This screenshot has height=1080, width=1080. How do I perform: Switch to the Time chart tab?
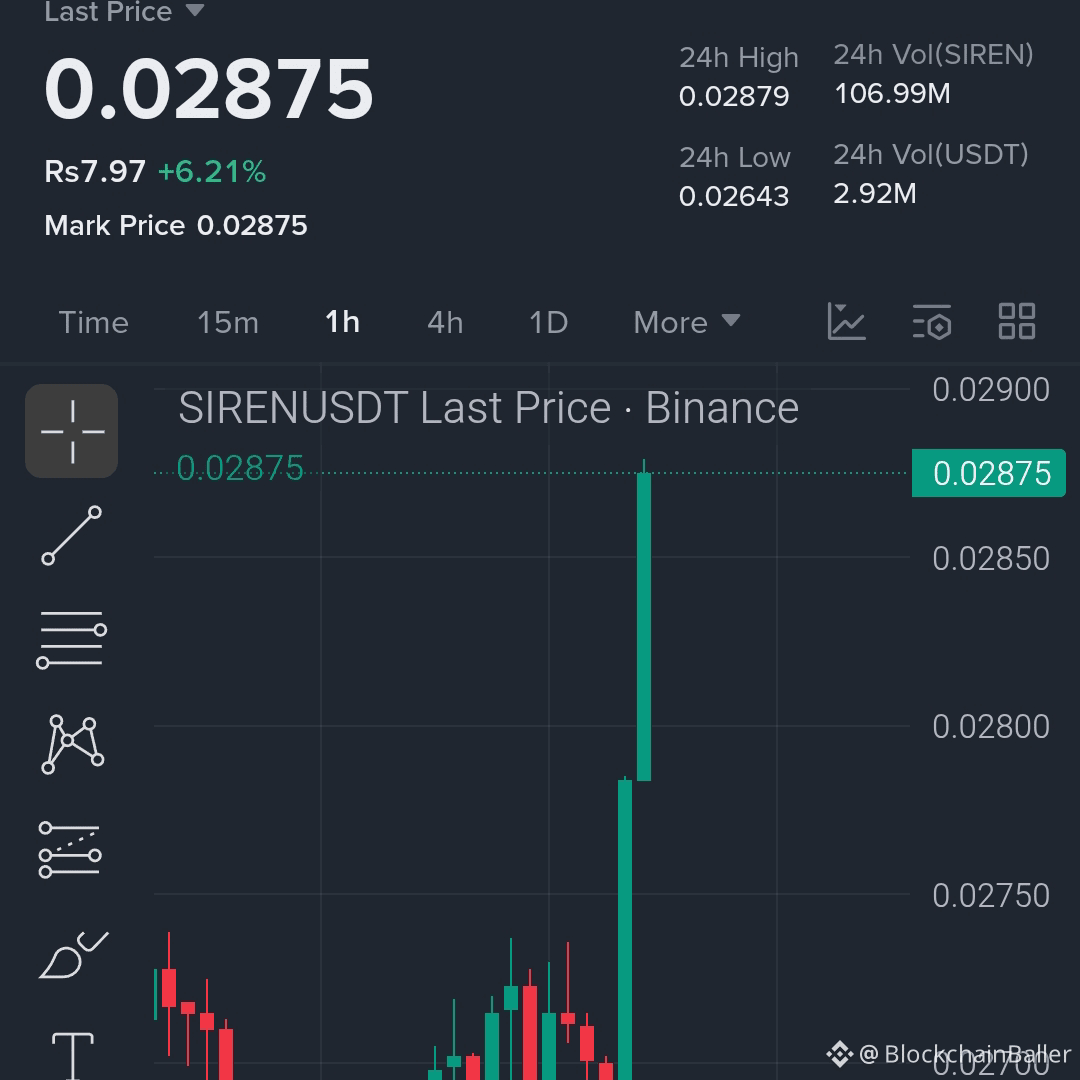(94, 322)
